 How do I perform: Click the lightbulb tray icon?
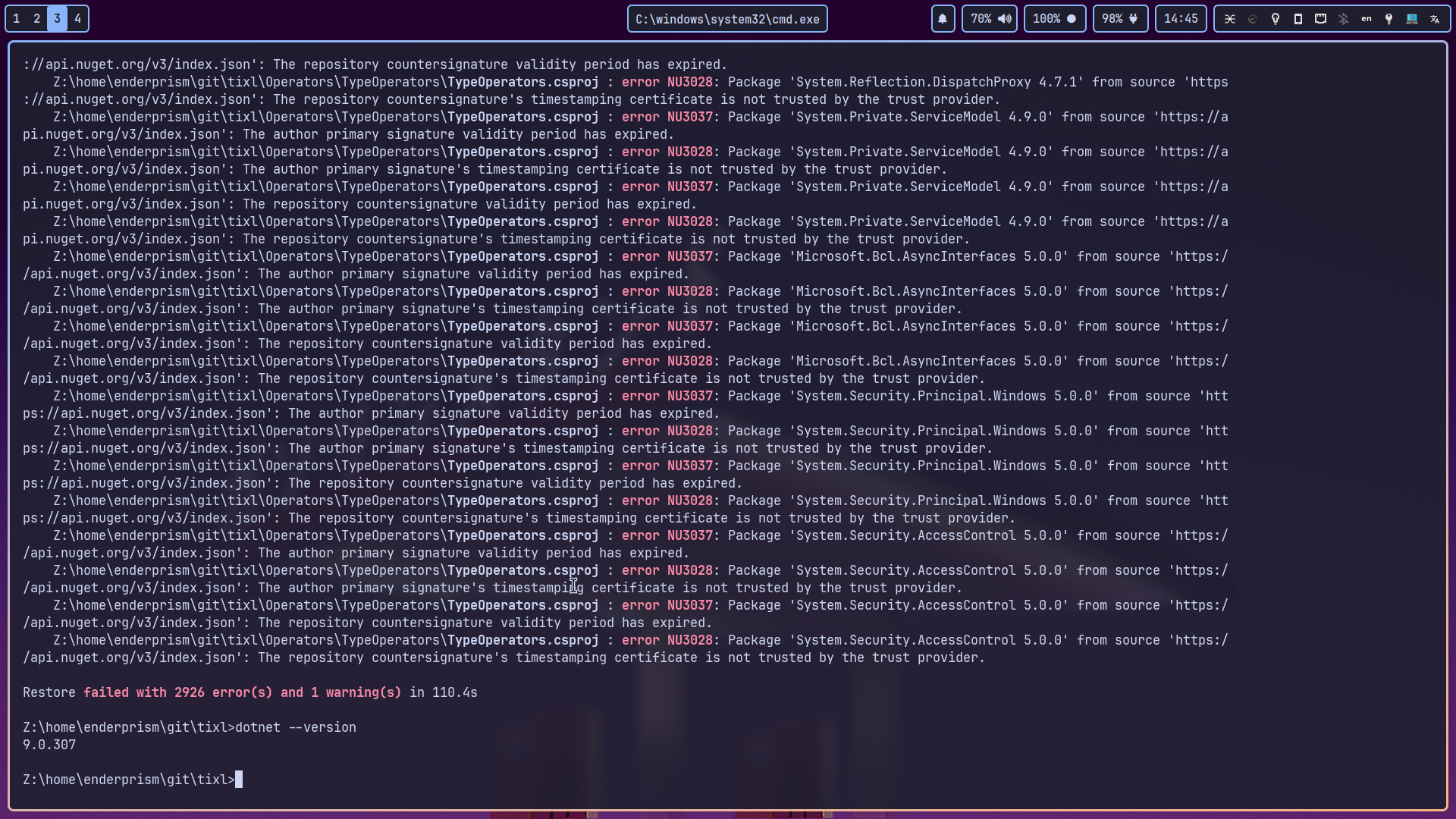(x=1276, y=19)
